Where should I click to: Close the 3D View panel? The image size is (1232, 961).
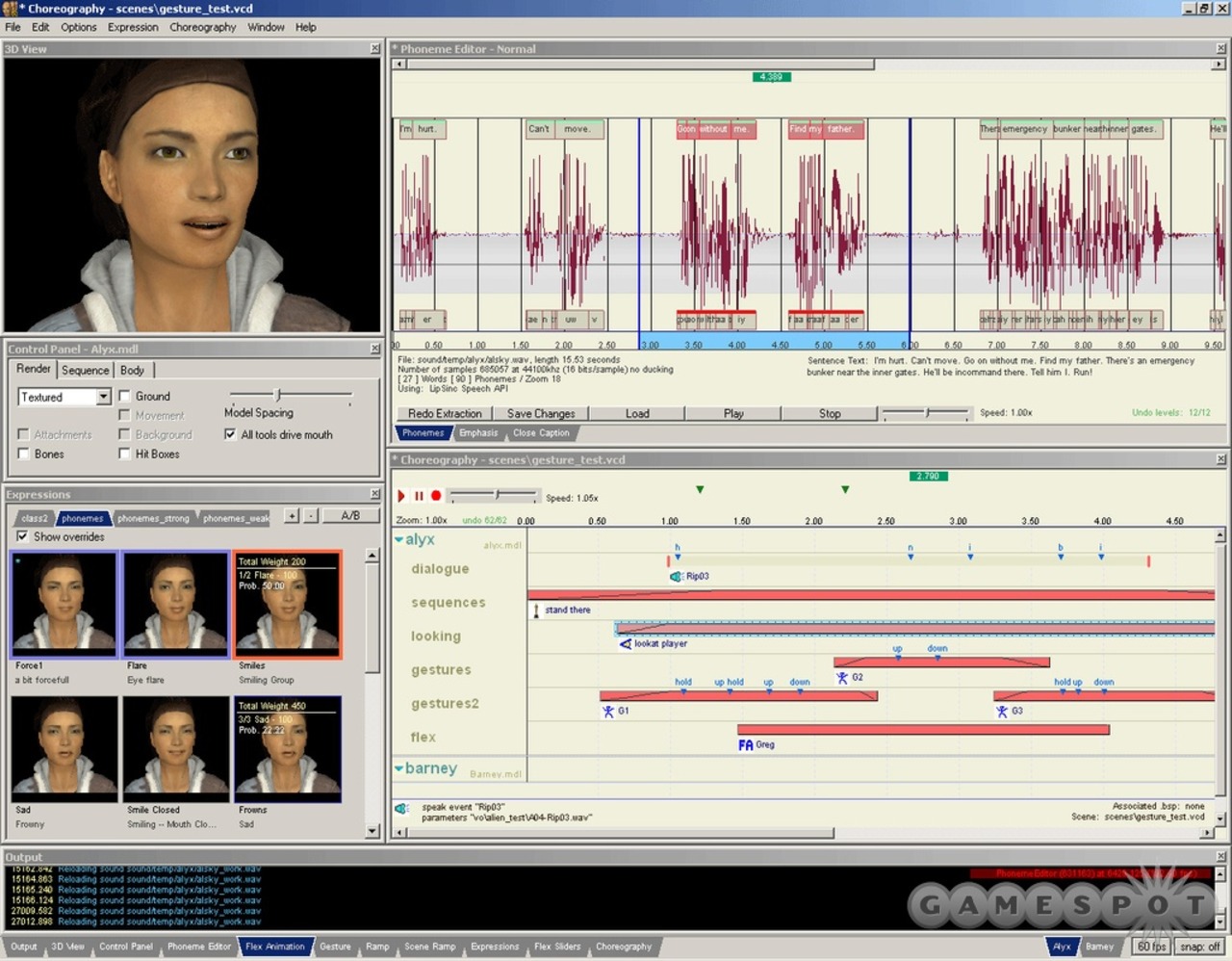click(375, 48)
